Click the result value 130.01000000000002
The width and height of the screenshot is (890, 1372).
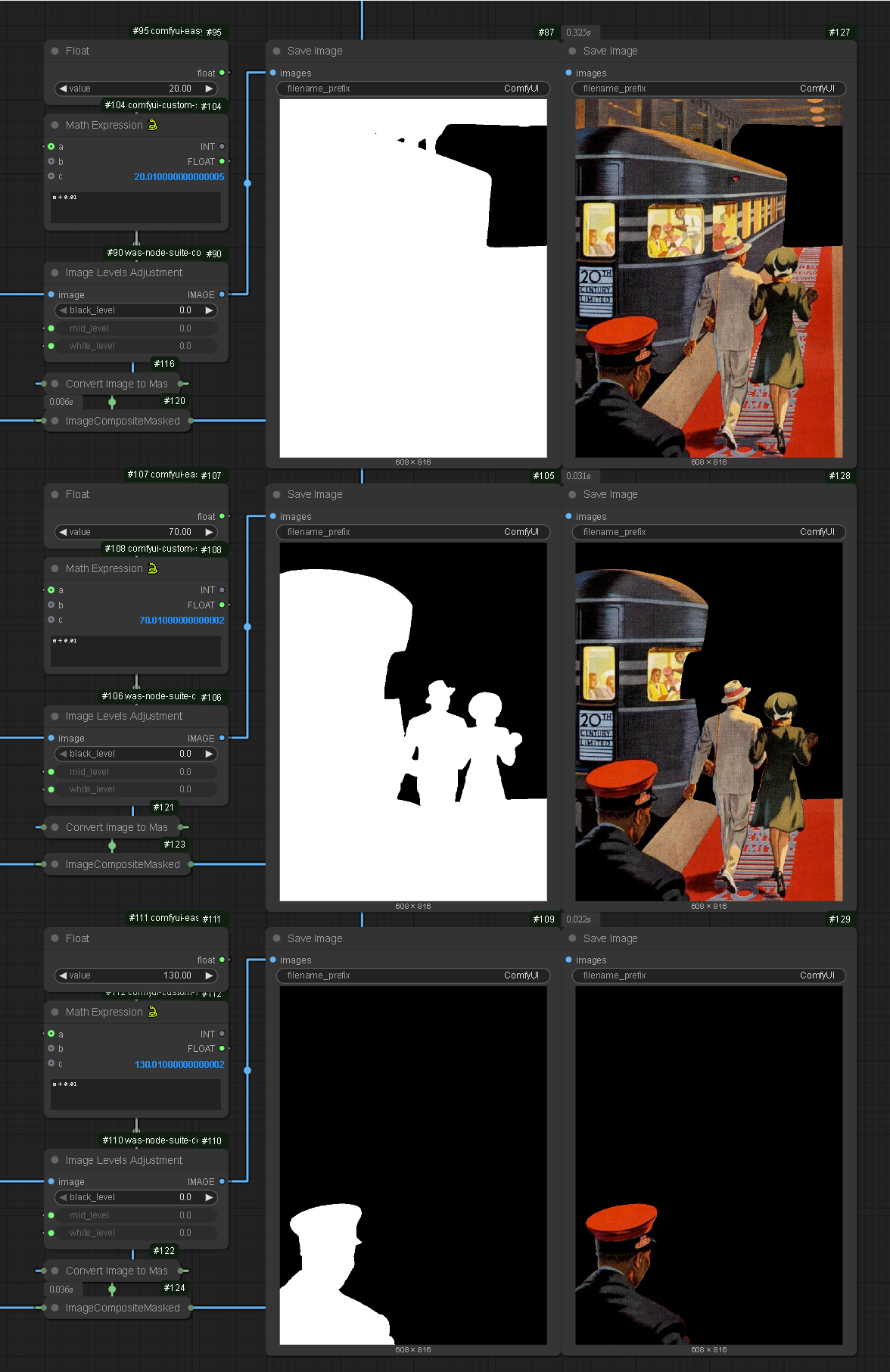tap(179, 1064)
